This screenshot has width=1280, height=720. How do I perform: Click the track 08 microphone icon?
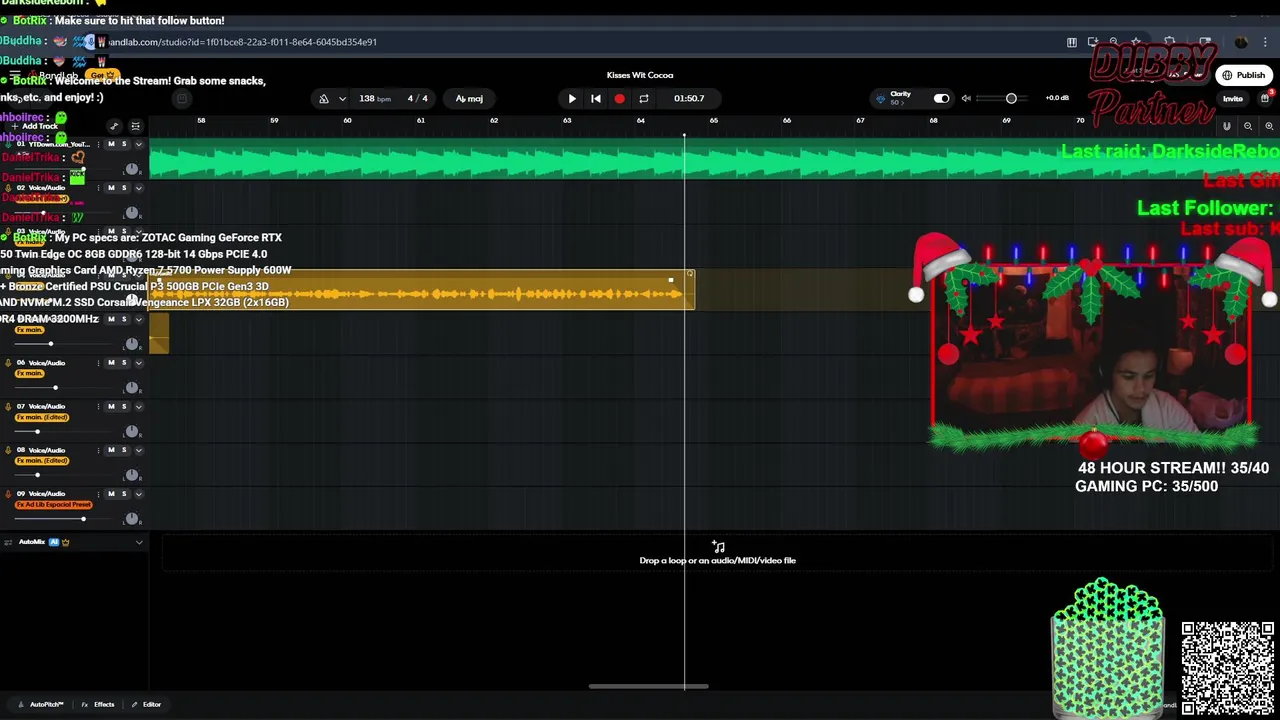click(8, 450)
